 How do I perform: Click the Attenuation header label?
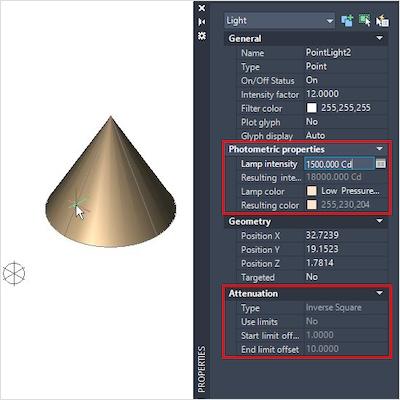pyautogui.click(x=253, y=293)
